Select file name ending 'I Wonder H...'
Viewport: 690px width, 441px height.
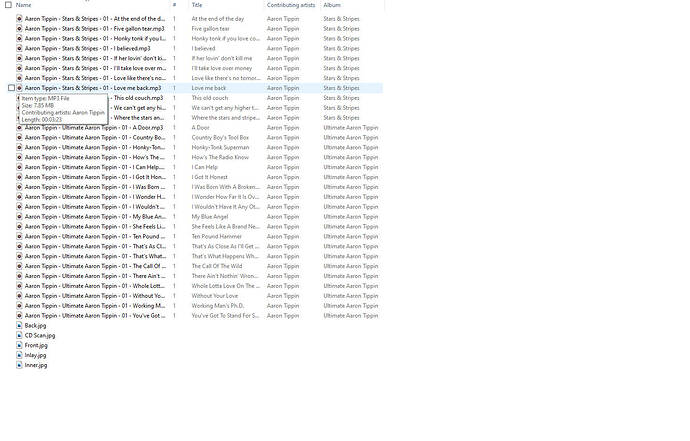95,197
